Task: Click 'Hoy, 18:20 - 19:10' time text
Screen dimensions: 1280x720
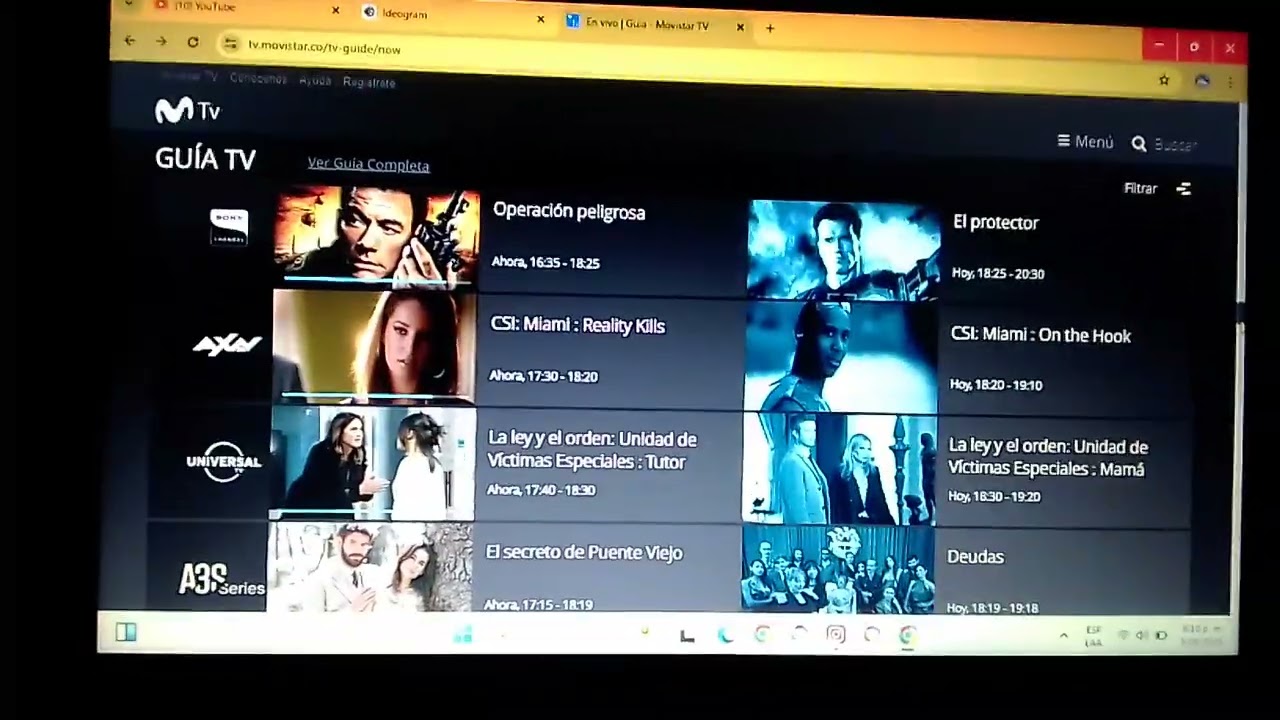Action: tap(996, 385)
